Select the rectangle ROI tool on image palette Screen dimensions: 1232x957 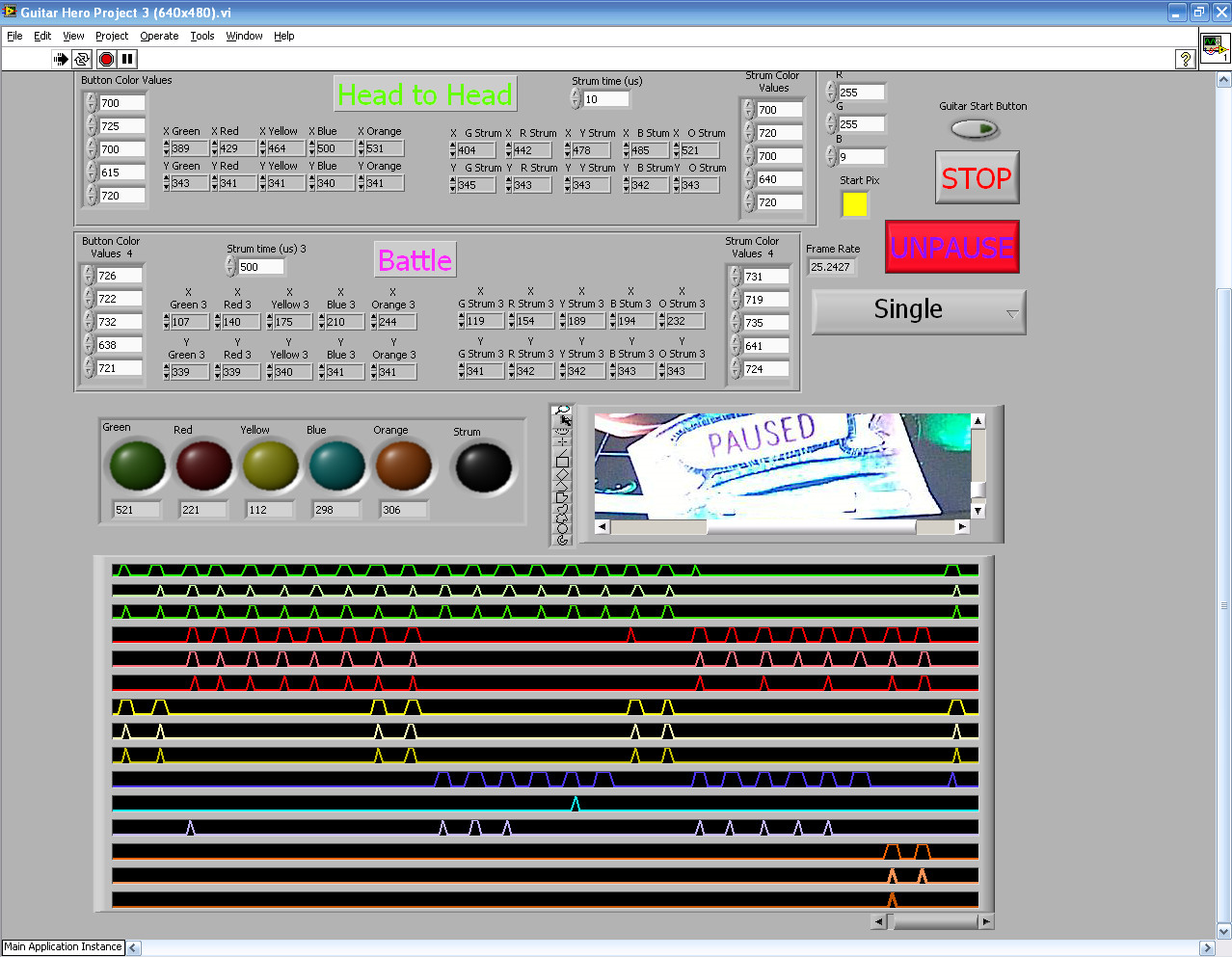pyautogui.click(x=562, y=462)
